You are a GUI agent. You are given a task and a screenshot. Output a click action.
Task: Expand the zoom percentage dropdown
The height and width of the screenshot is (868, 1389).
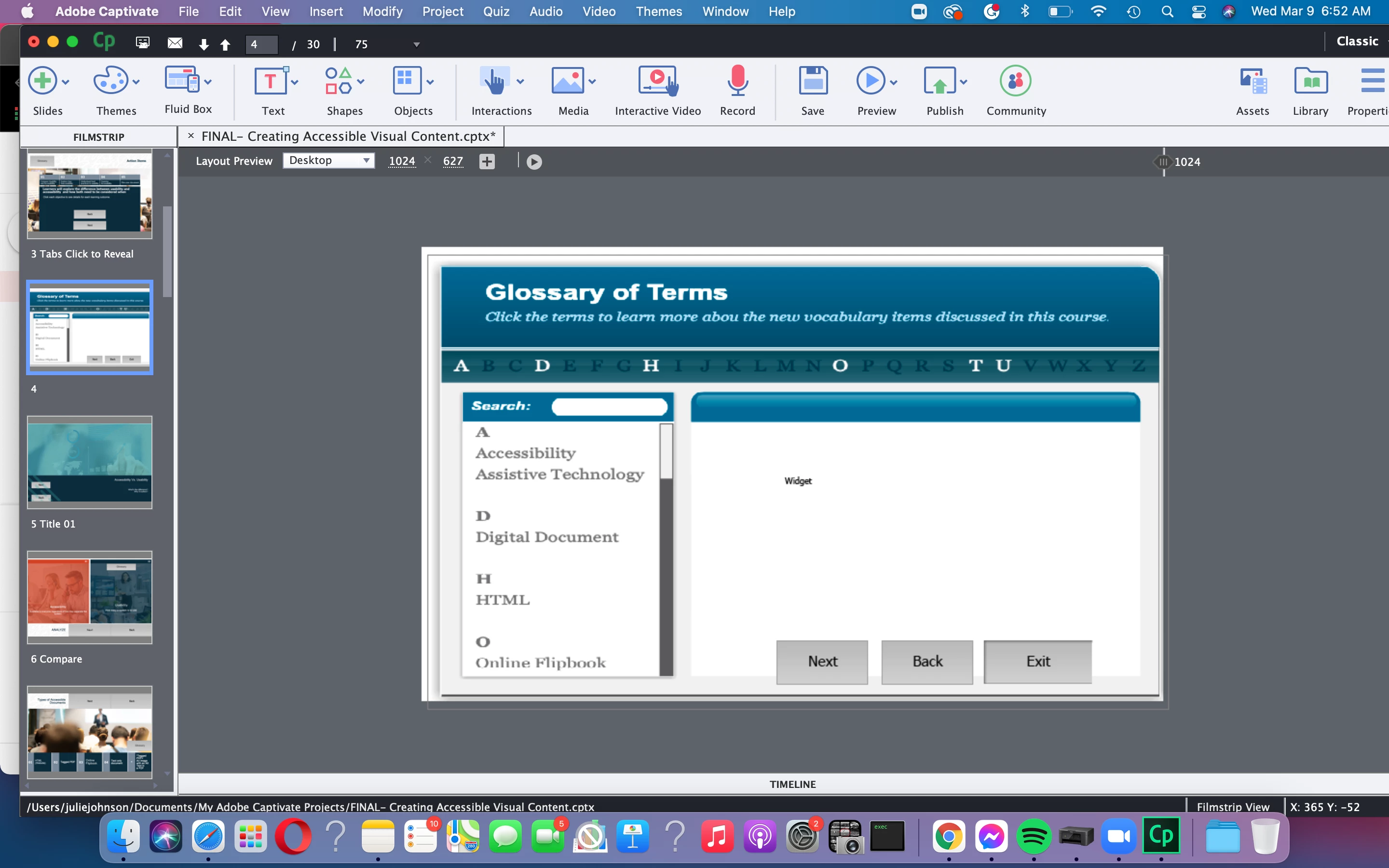coord(417,45)
